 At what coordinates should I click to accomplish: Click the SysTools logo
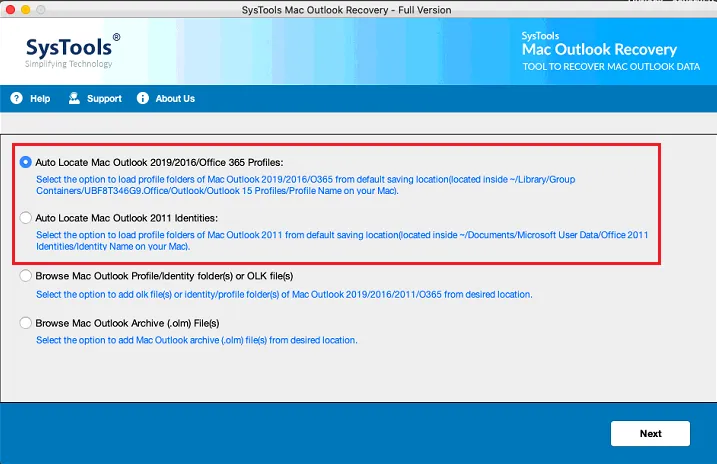point(72,50)
